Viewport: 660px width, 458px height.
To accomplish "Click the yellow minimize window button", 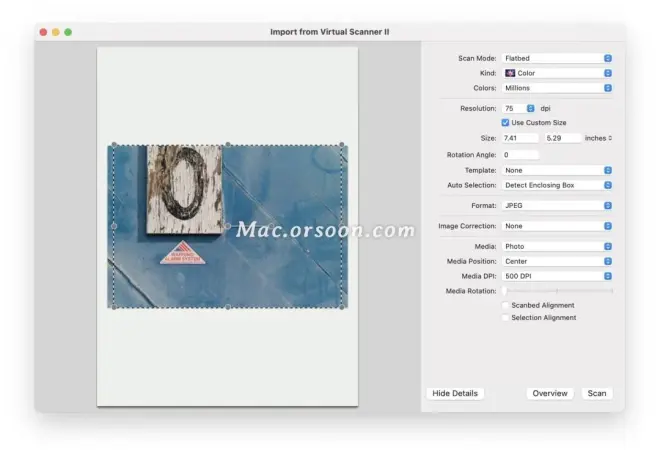I will [56, 32].
